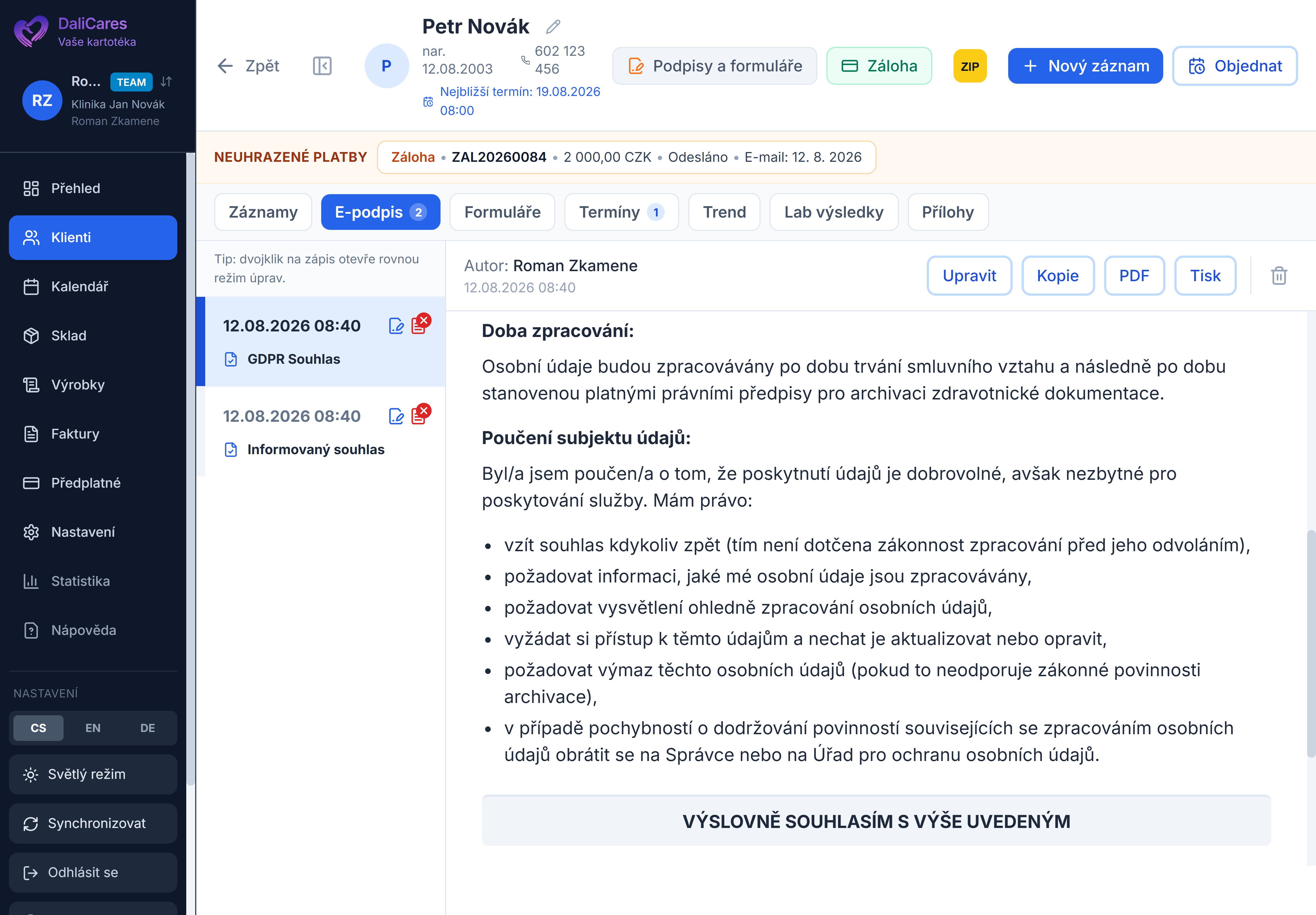
Task: Open Faktury in the sidebar
Action: 93,434
